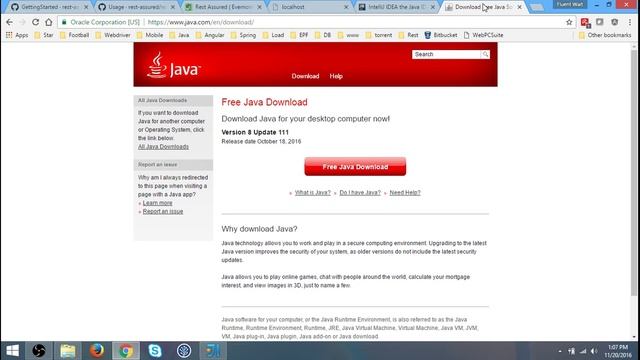Open the Football bookmarks folder
Image resolution: width=640 pixels, height=360 pixels.
point(74,35)
